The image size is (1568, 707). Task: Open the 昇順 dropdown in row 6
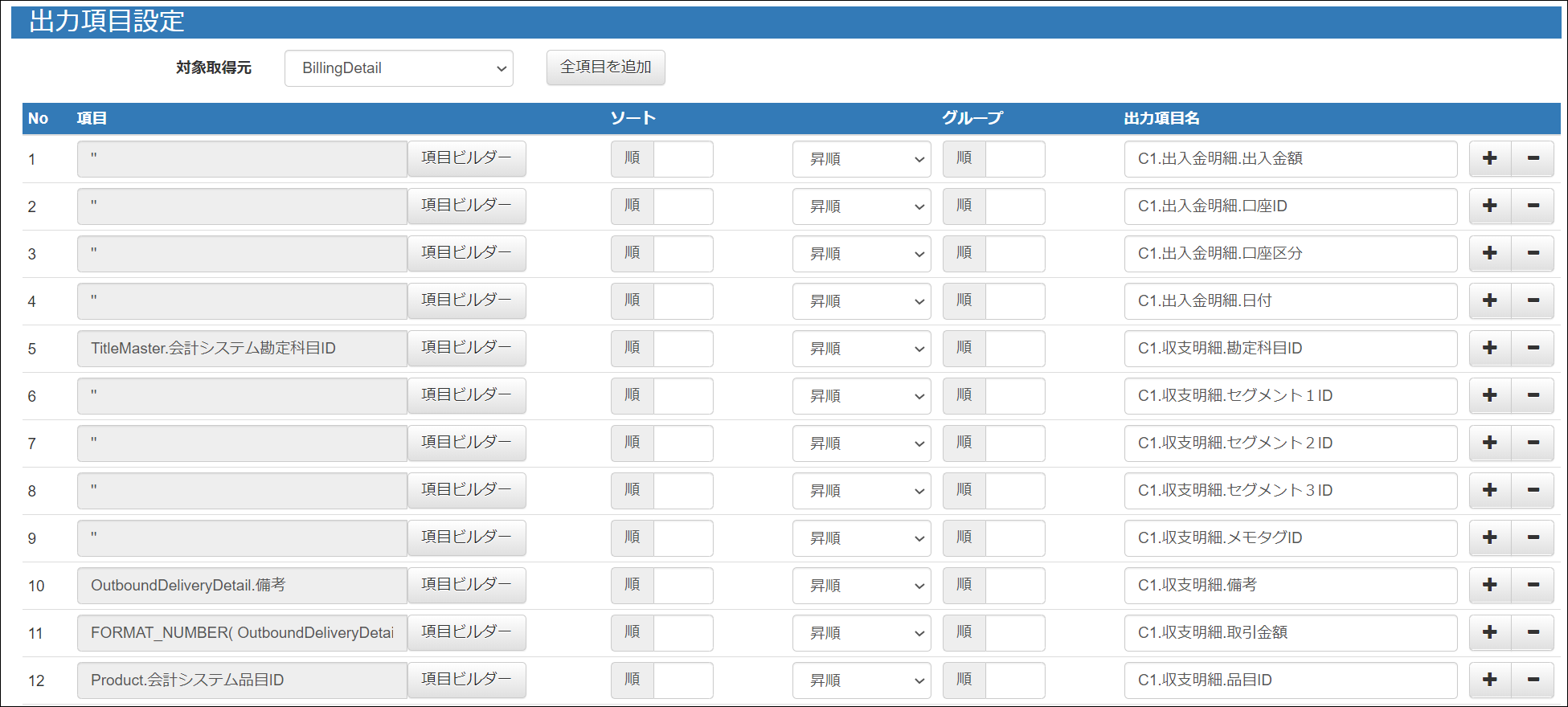[861, 396]
